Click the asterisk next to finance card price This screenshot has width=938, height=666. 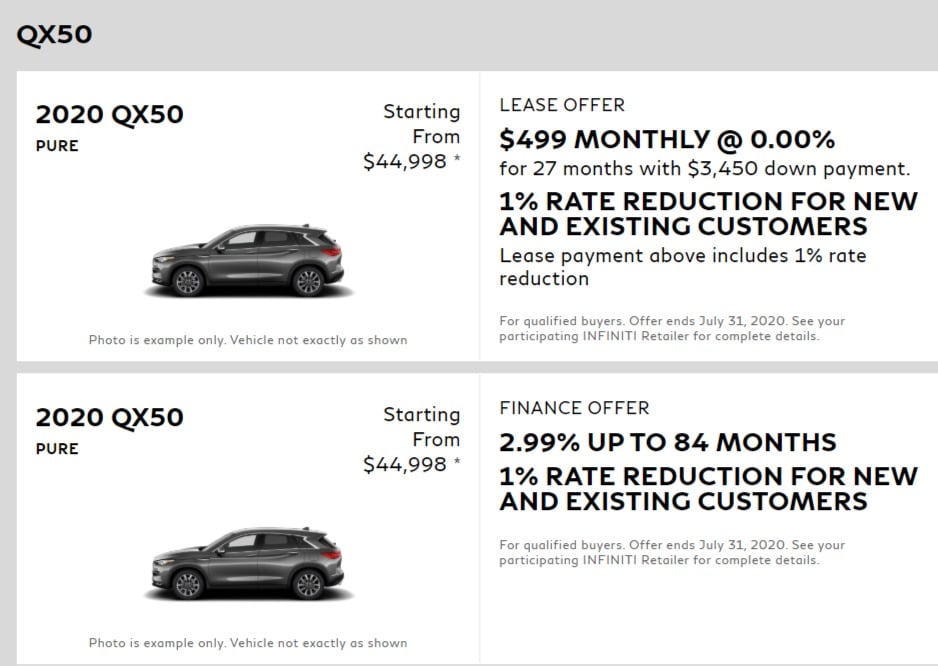pyautogui.click(x=457, y=461)
